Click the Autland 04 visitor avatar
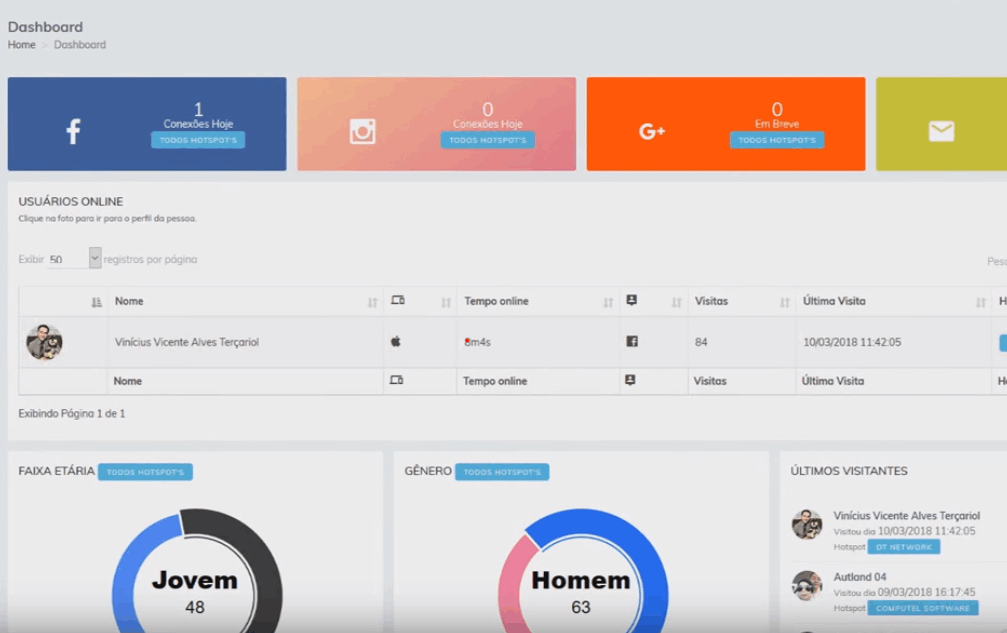The width and height of the screenshot is (1007, 633). pyautogui.click(x=807, y=585)
